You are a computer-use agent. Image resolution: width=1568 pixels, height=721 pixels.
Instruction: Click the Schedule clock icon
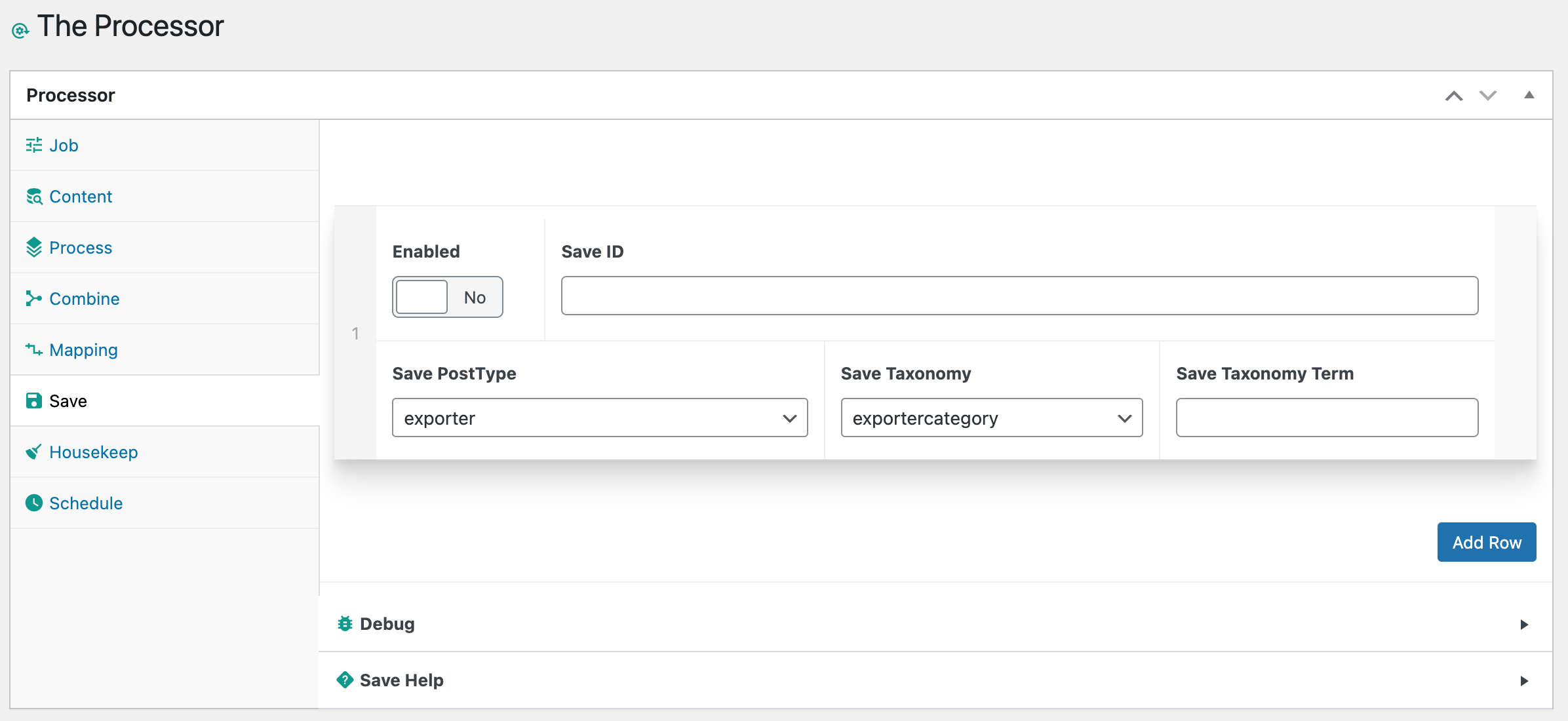pos(33,503)
